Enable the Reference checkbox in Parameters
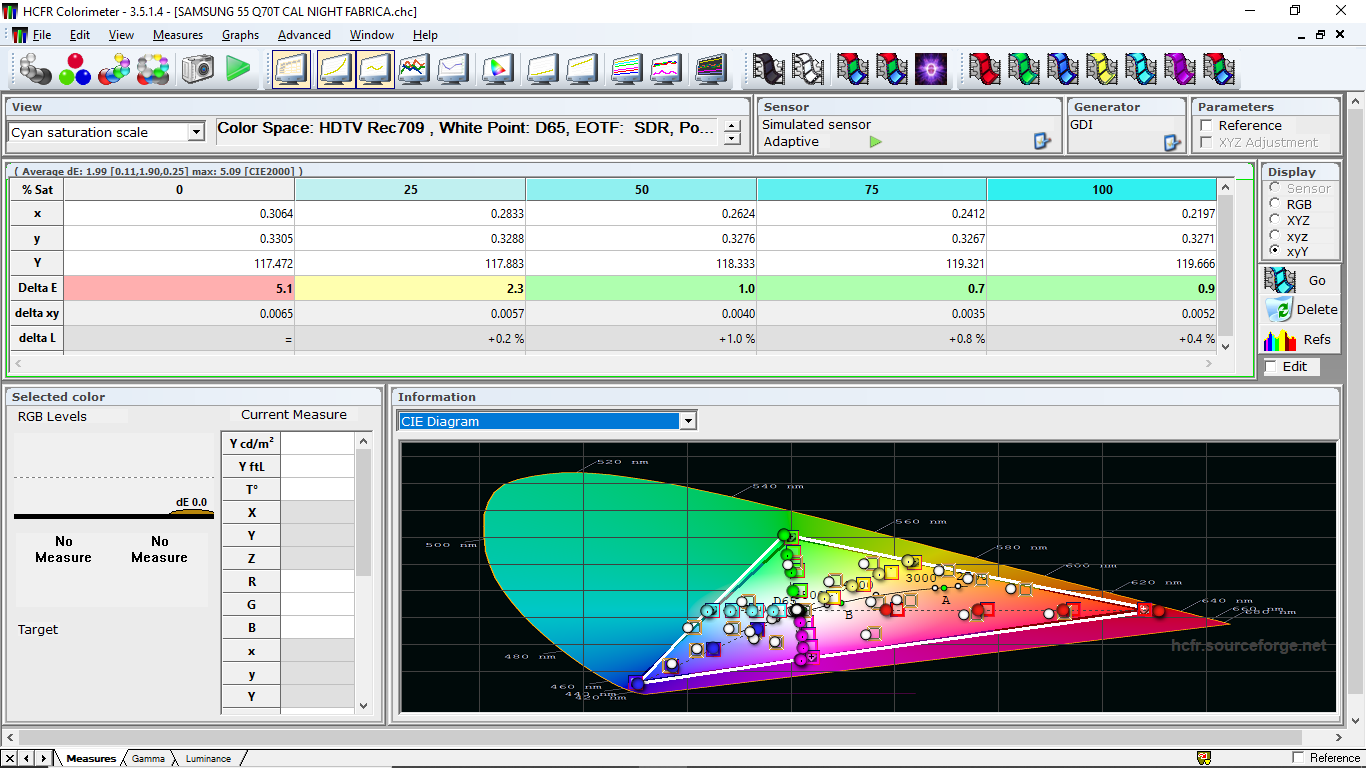Viewport: 1366px width, 768px height. (1206, 126)
